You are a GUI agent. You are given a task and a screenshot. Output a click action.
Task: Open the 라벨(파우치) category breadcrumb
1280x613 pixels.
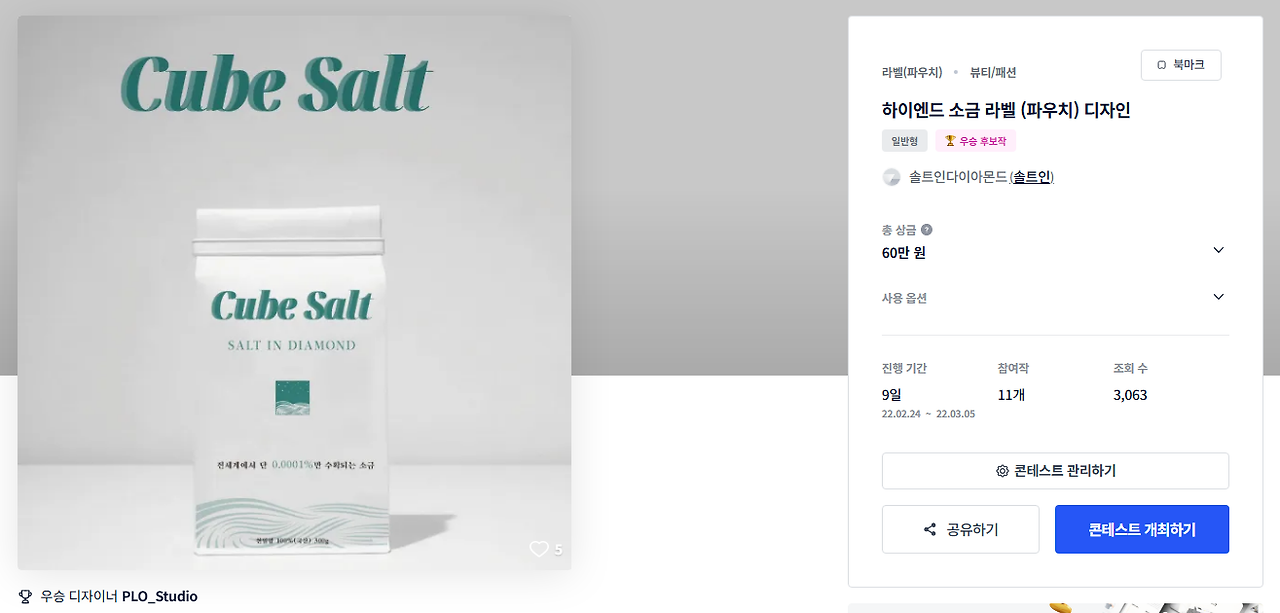[x=912, y=73]
